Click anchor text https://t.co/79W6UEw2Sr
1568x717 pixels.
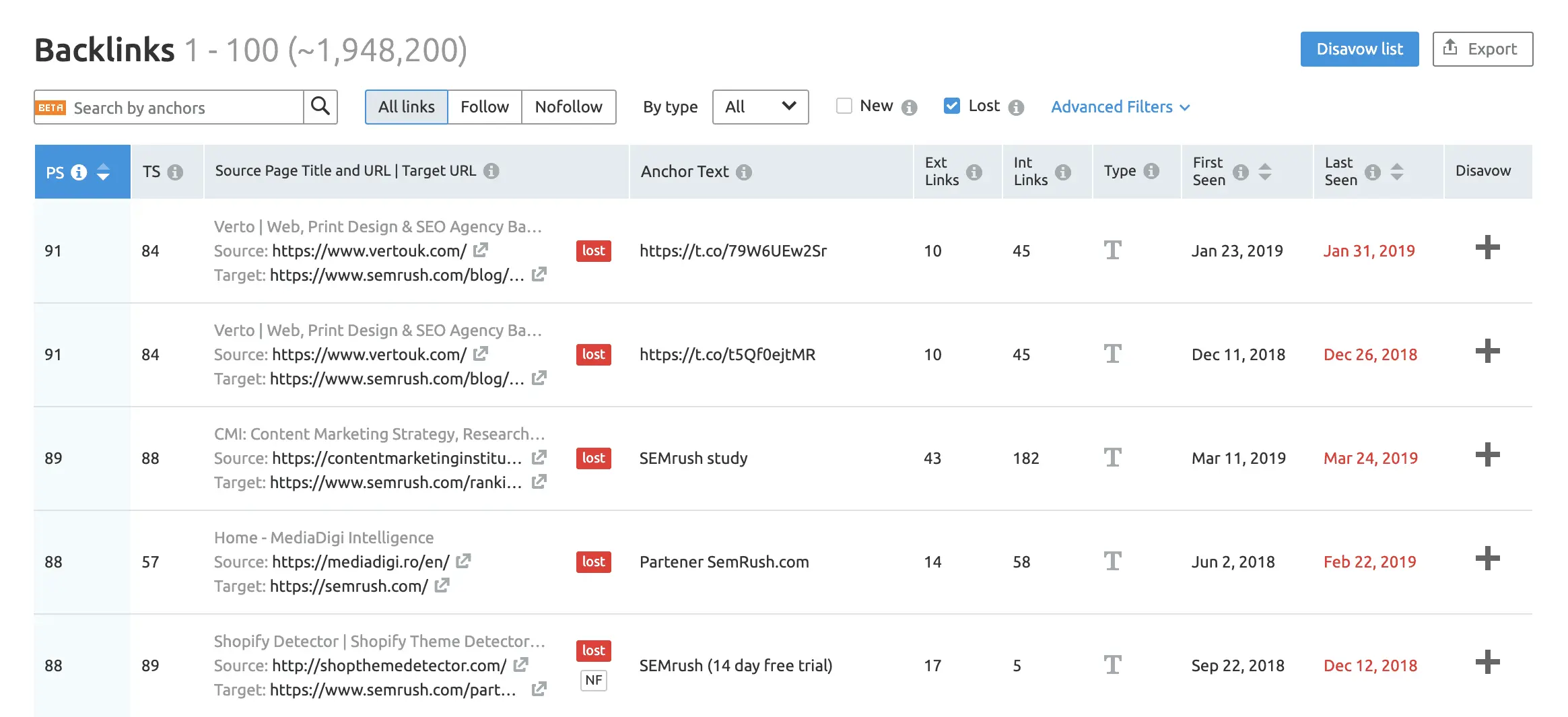tap(732, 251)
